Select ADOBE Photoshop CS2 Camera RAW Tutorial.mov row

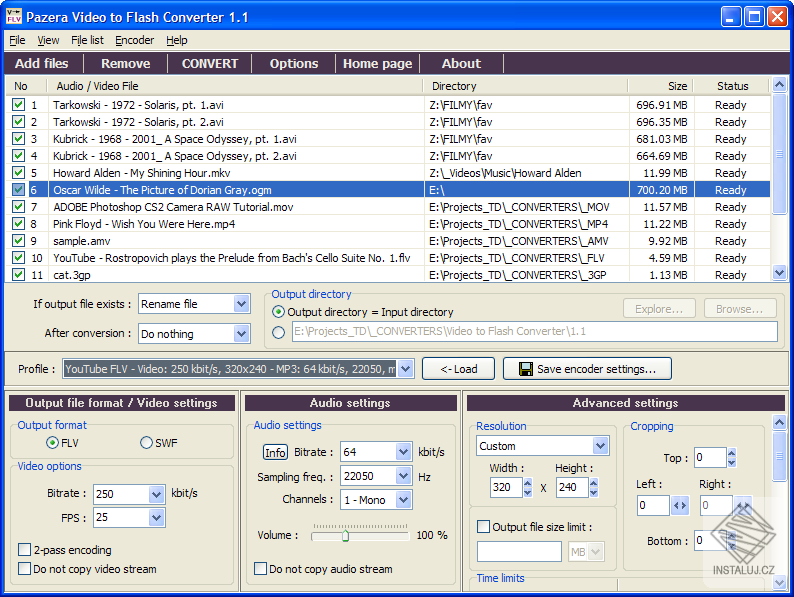(389, 207)
